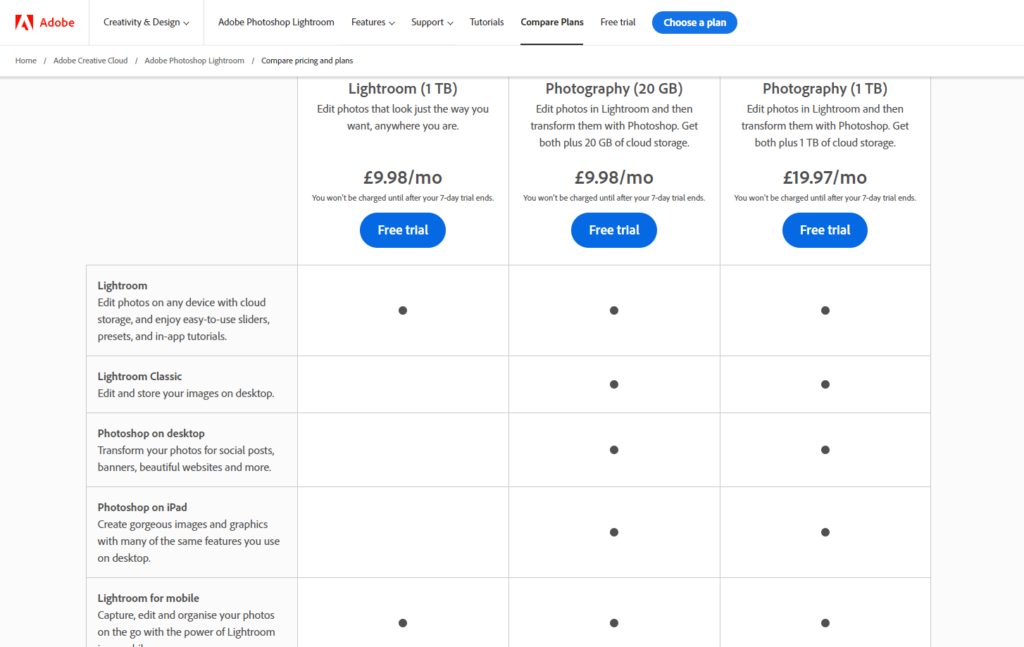Click the Photoshop on iPad feature label
The height and width of the screenshot is (647, 1024).
click(x=142, y=508)
